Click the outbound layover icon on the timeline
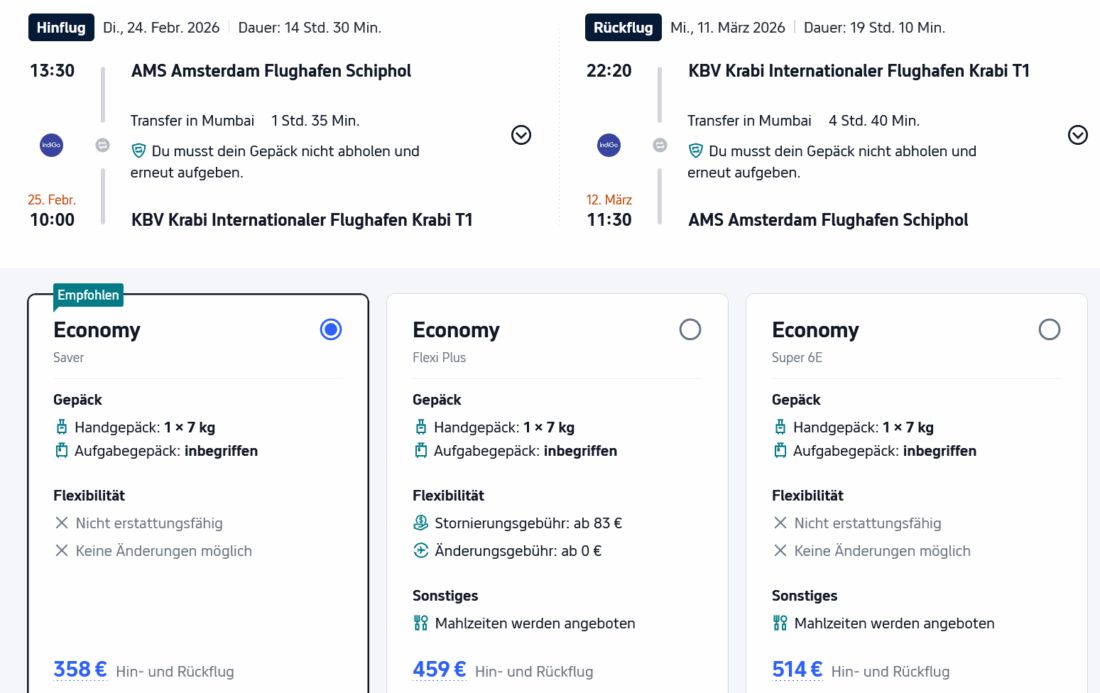 pyautogui.click(x=102, y=145)
